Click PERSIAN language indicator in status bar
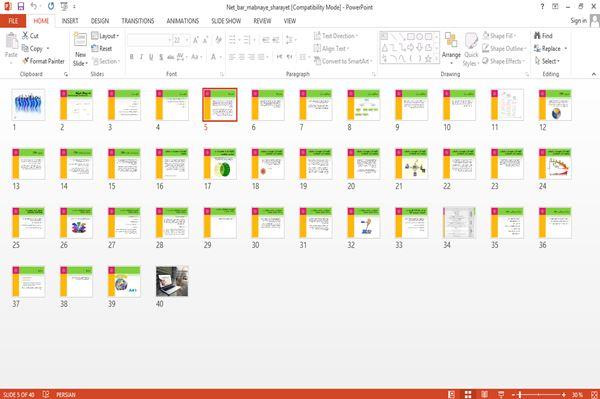The image size is (600, 399). pos(66,394)
